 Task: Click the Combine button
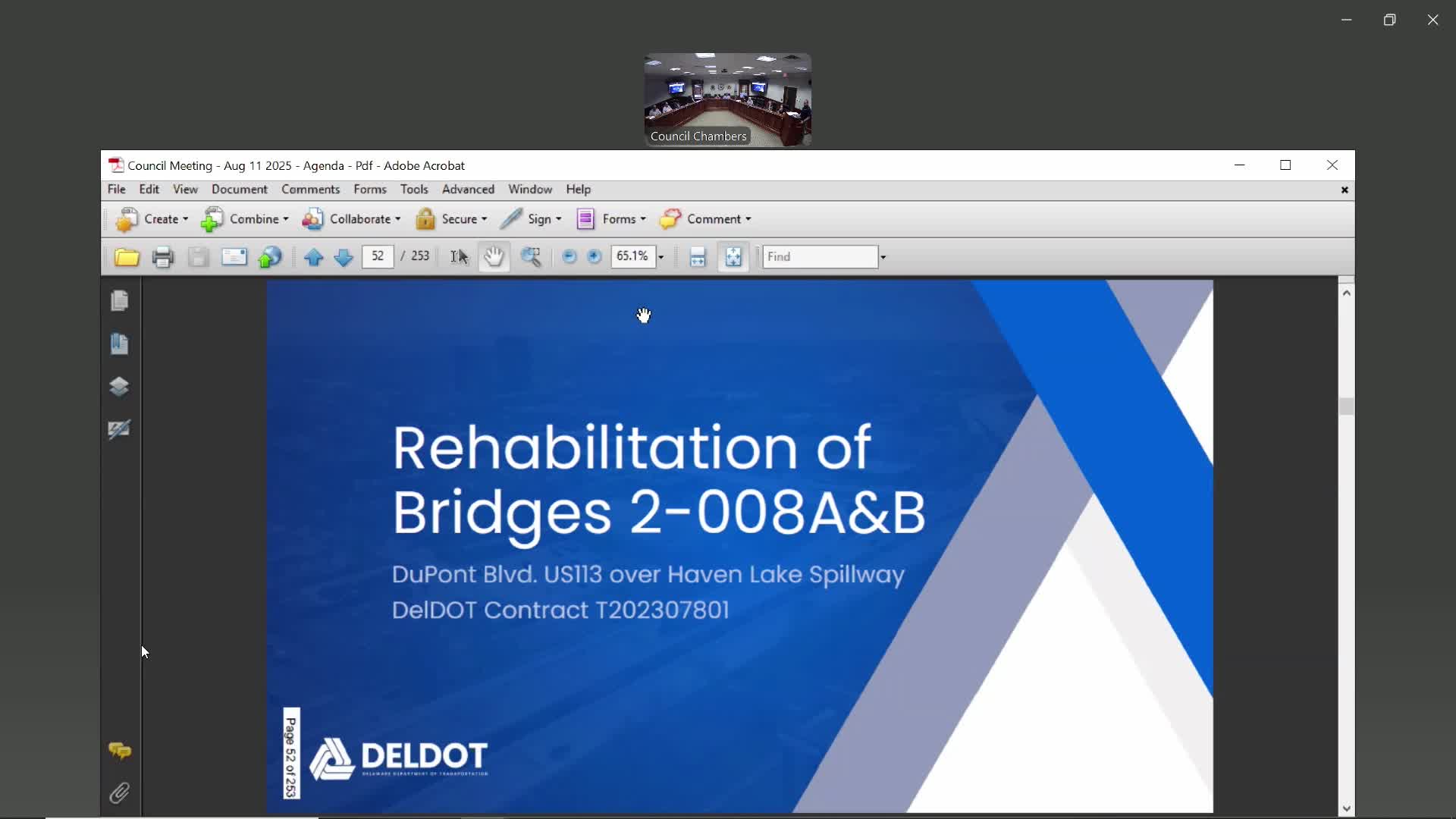coord(245,219)
